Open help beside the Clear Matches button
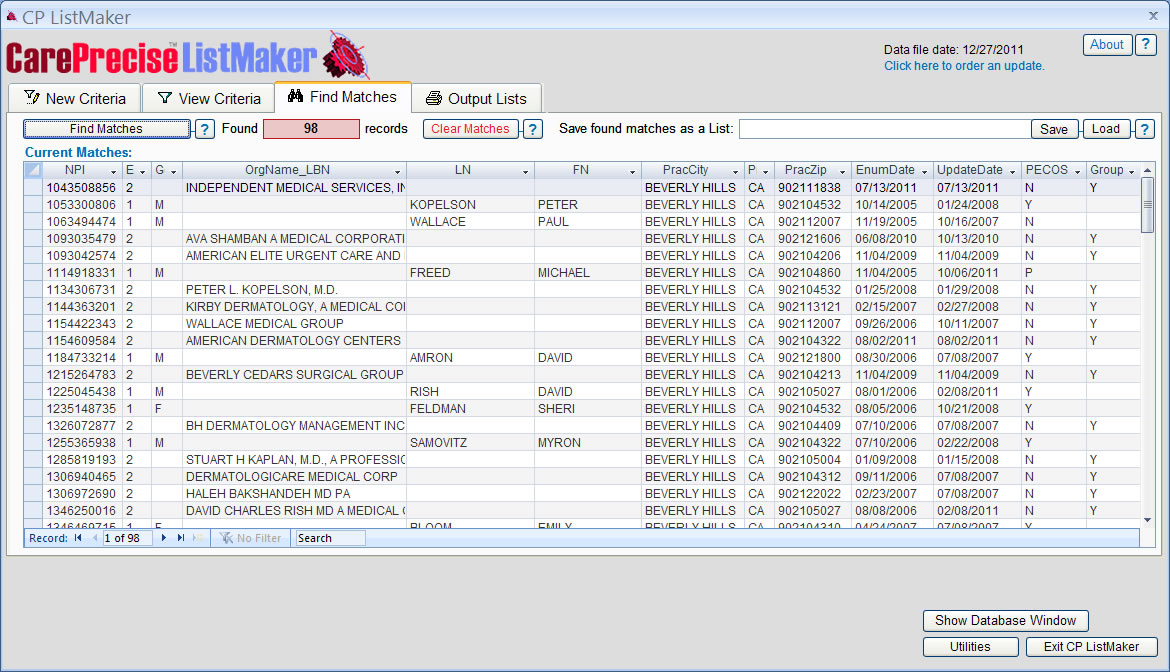 tap(533, 129)
